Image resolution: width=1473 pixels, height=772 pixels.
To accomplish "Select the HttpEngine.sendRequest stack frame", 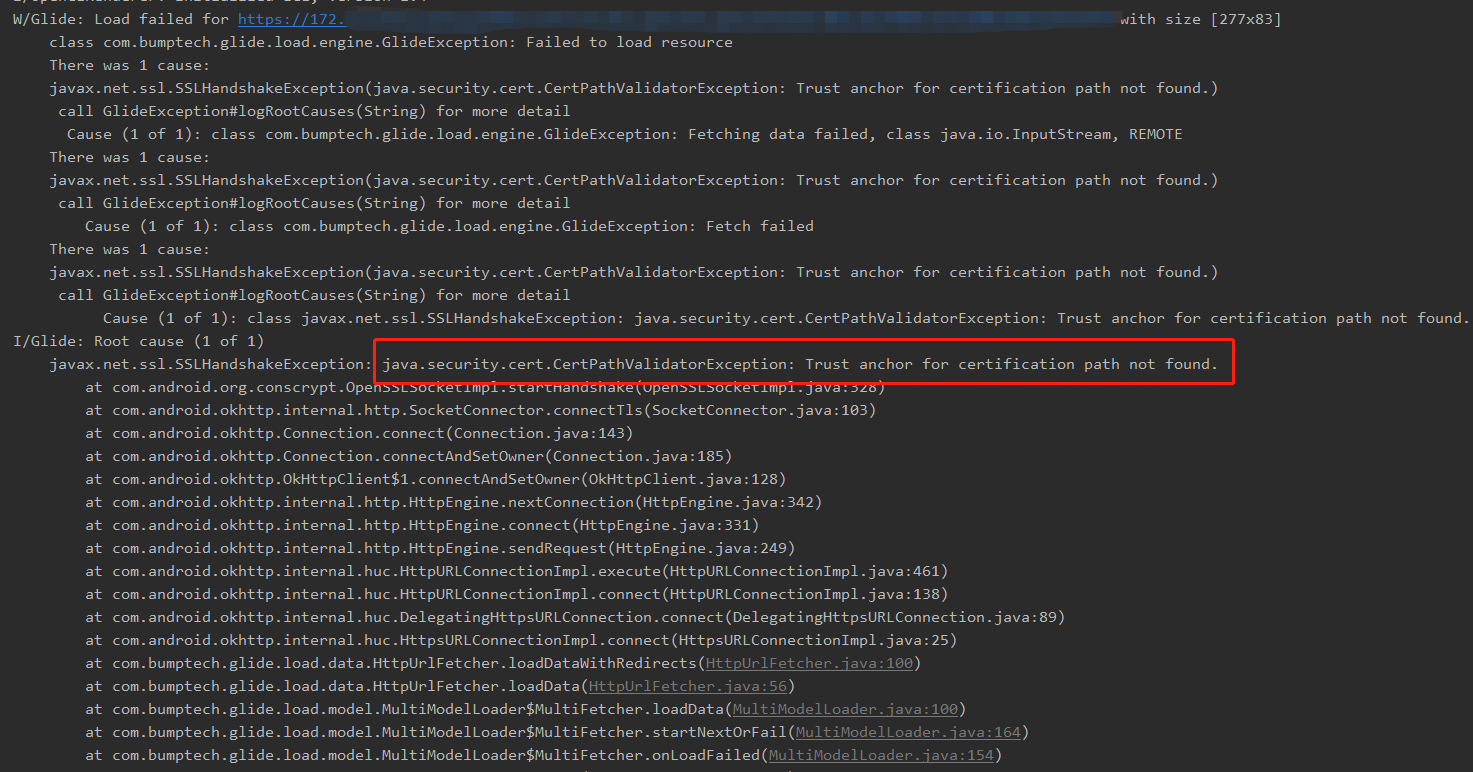I will pyautogui.click(x=440, y=548).
